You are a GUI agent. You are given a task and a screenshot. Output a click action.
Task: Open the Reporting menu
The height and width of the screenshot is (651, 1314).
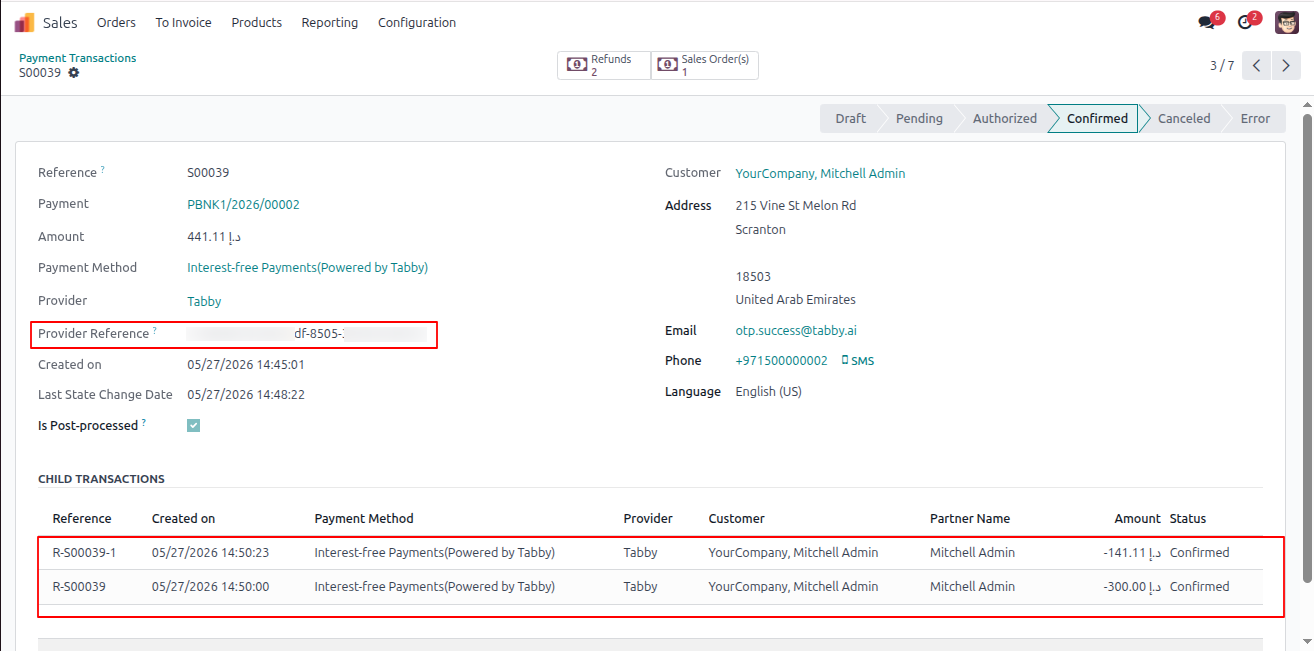(x=329, y=22)
